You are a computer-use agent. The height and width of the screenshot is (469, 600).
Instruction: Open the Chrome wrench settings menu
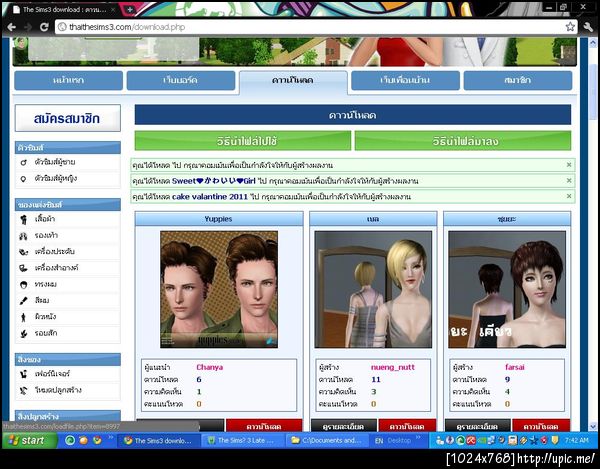(588, 27)
